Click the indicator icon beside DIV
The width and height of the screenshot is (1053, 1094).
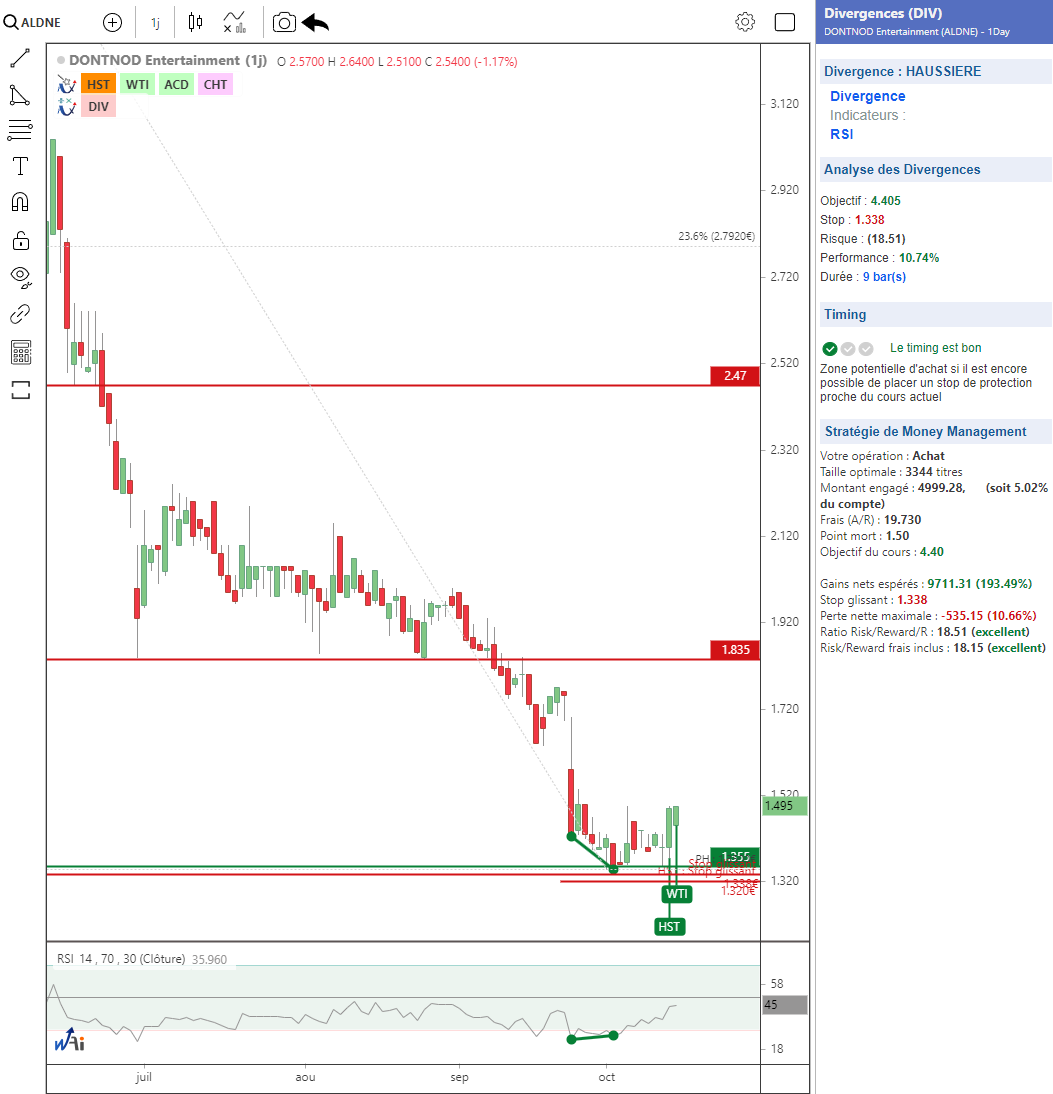[x=66, y=107]
